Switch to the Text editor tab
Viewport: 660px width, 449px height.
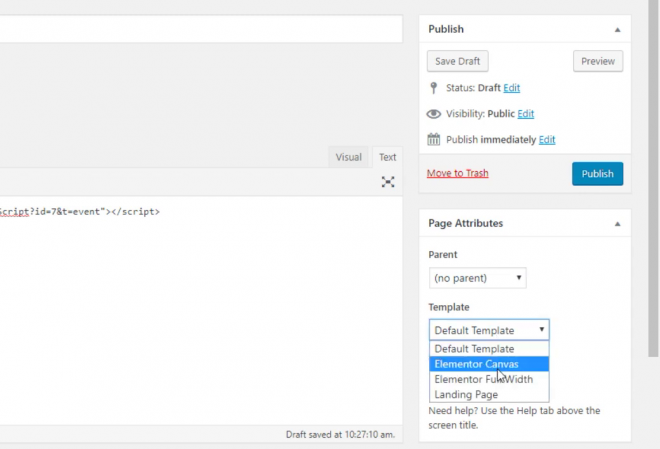[387, 157]
